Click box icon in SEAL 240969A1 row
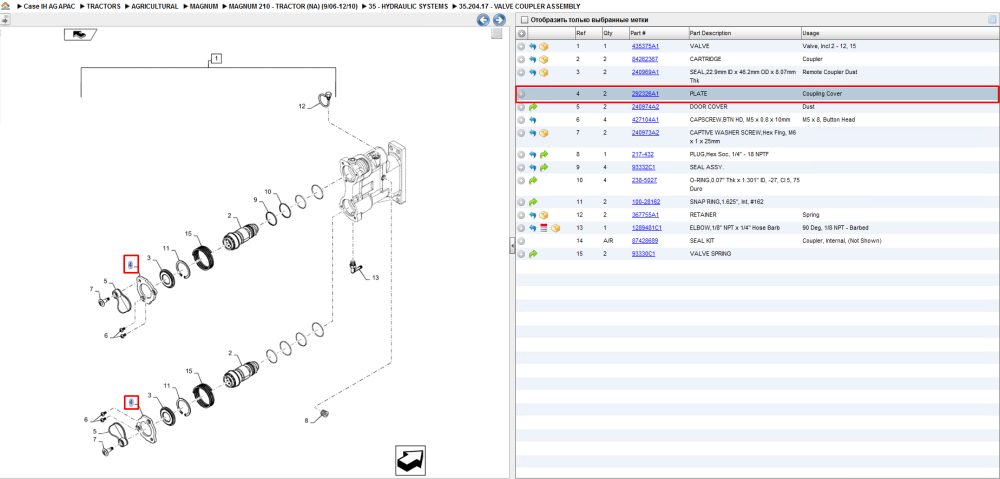This screenshot has height=479, width=1000. (544, 72)
